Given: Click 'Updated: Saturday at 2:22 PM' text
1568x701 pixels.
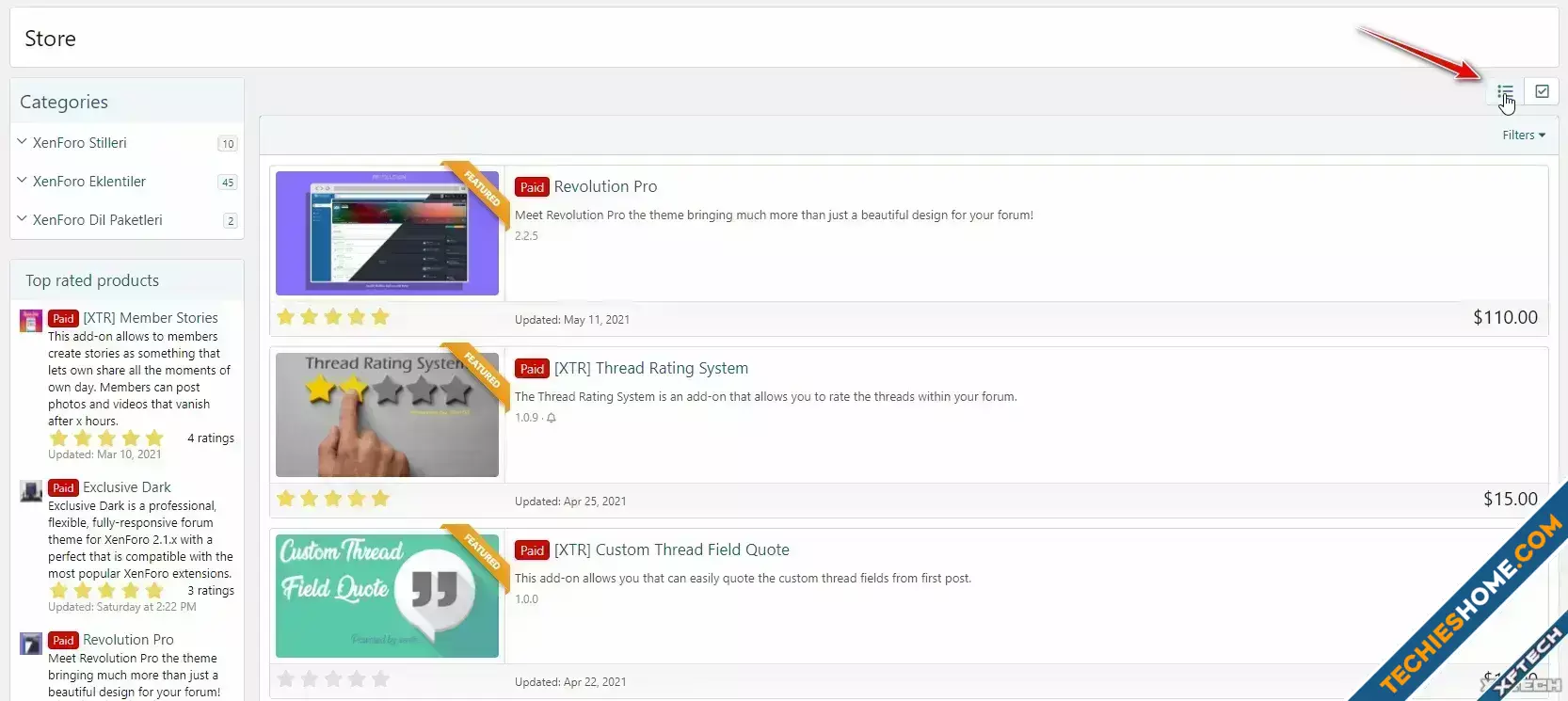Looking at the screenshot, I should pos(122,607).
